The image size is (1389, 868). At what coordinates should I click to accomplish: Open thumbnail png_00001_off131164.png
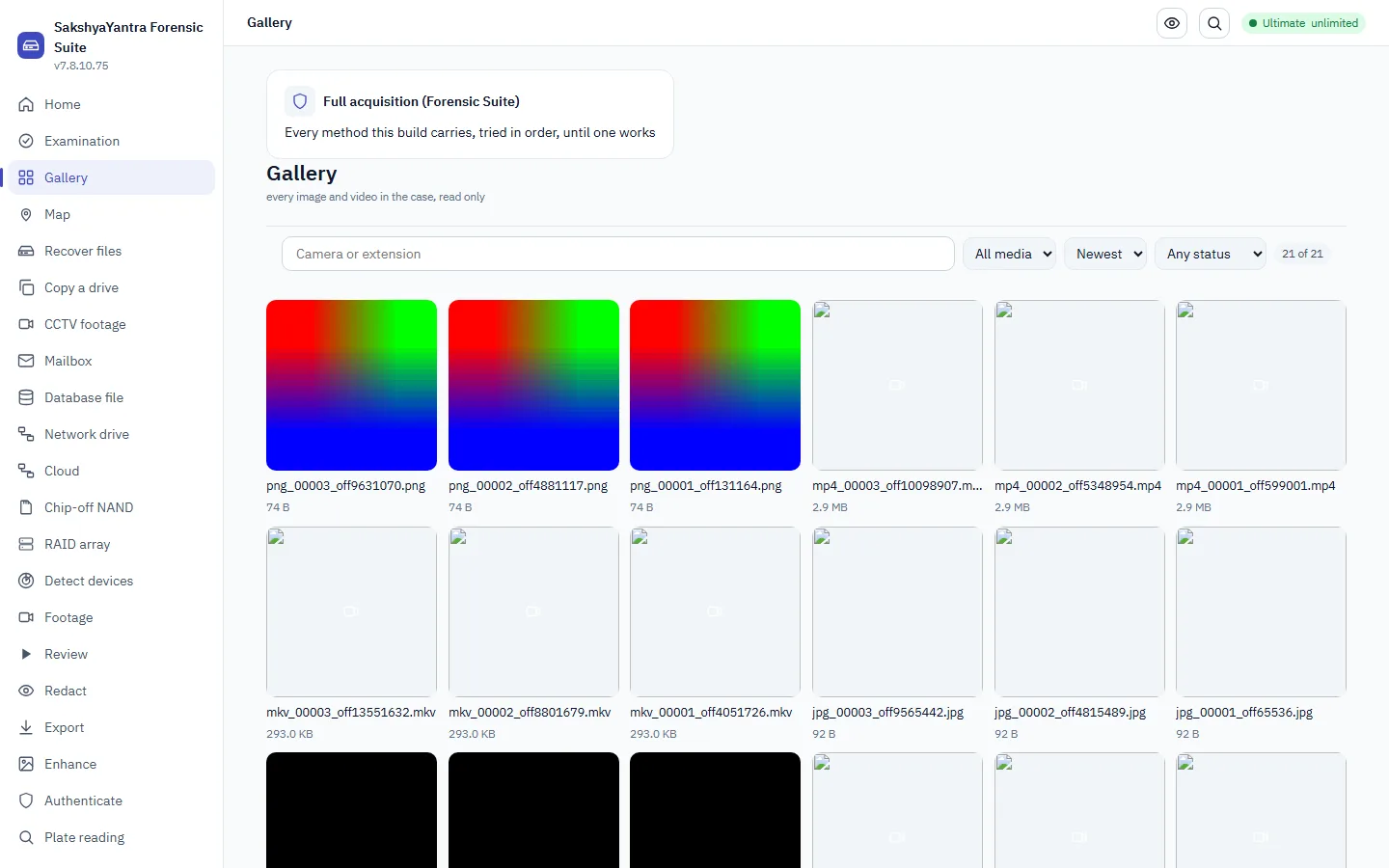pyautogui.click(x=715, y=385)
